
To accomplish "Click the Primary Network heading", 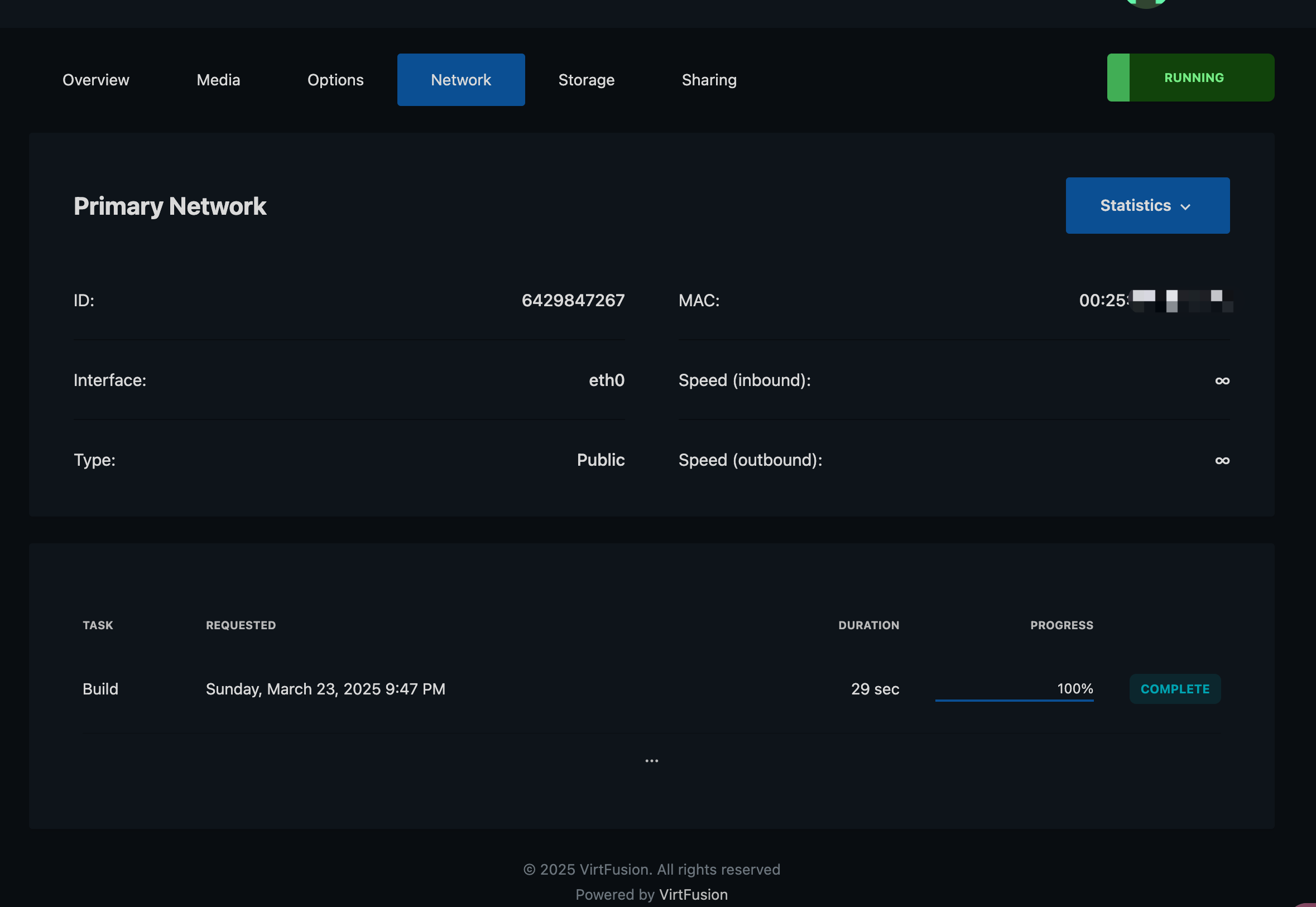I will coord(170,206).
